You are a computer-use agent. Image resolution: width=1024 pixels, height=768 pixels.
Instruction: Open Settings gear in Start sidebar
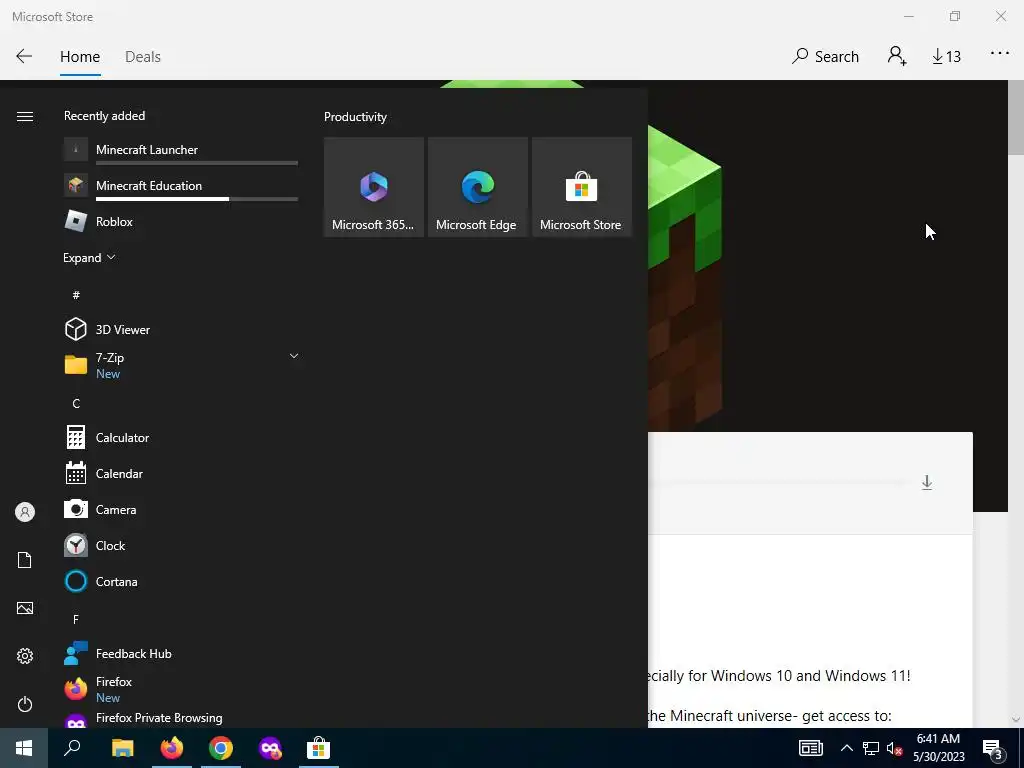pos(25,656)
